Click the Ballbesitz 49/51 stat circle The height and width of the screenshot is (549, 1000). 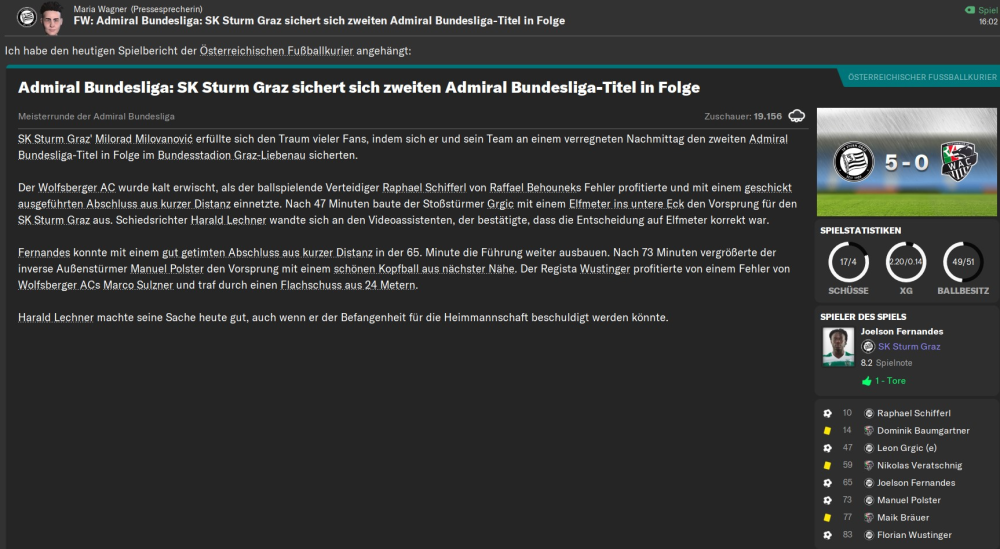tap(964, 262)
